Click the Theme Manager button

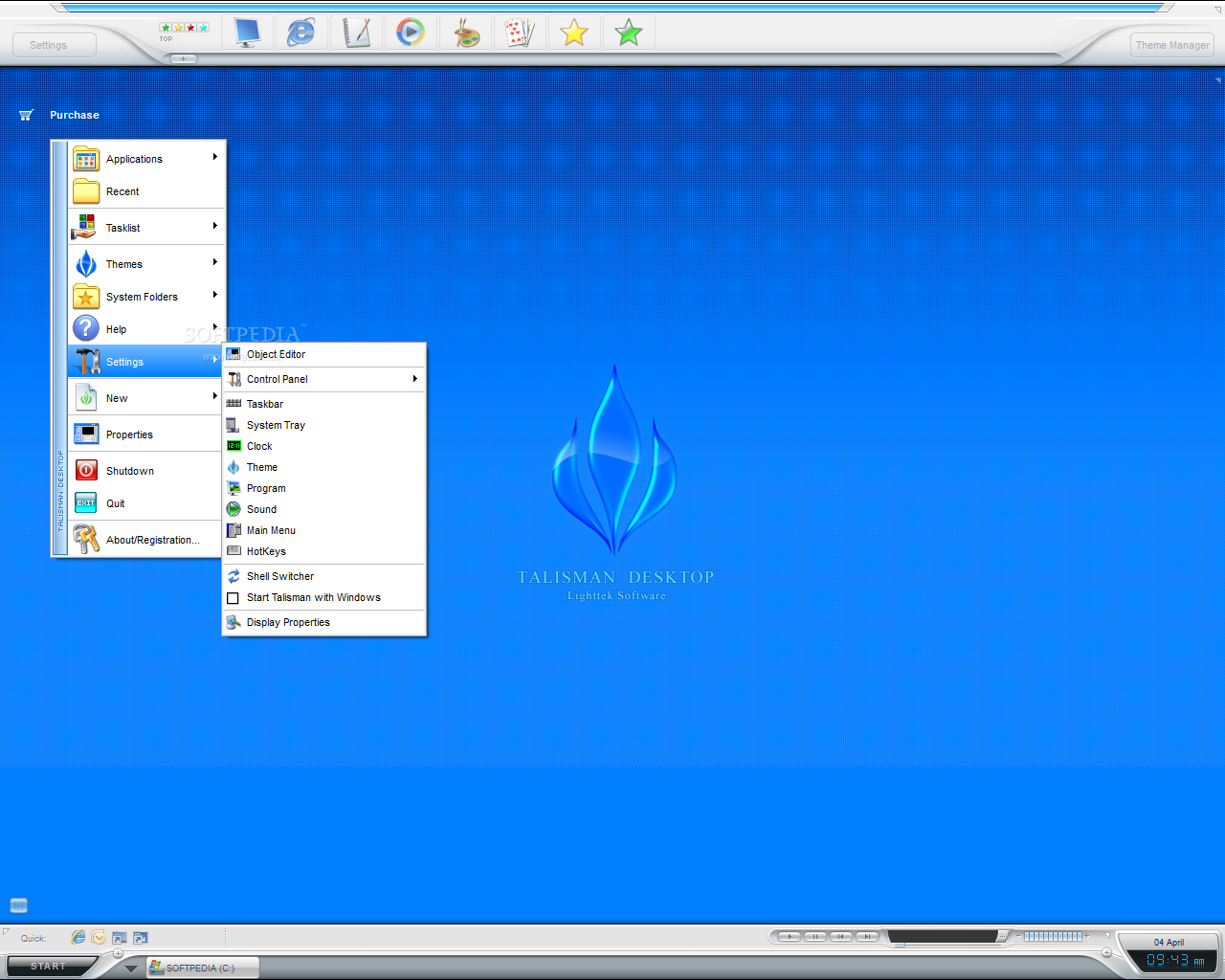pos(1171,45)
